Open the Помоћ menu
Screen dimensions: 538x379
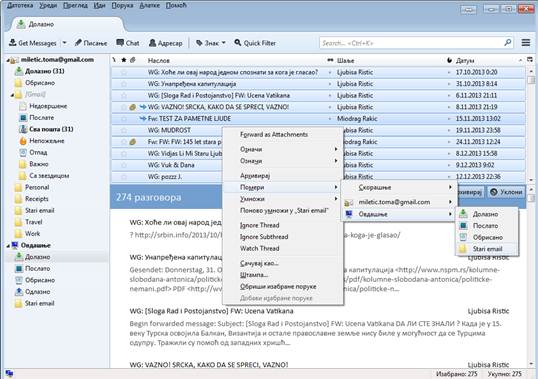[x=176, y=5]
